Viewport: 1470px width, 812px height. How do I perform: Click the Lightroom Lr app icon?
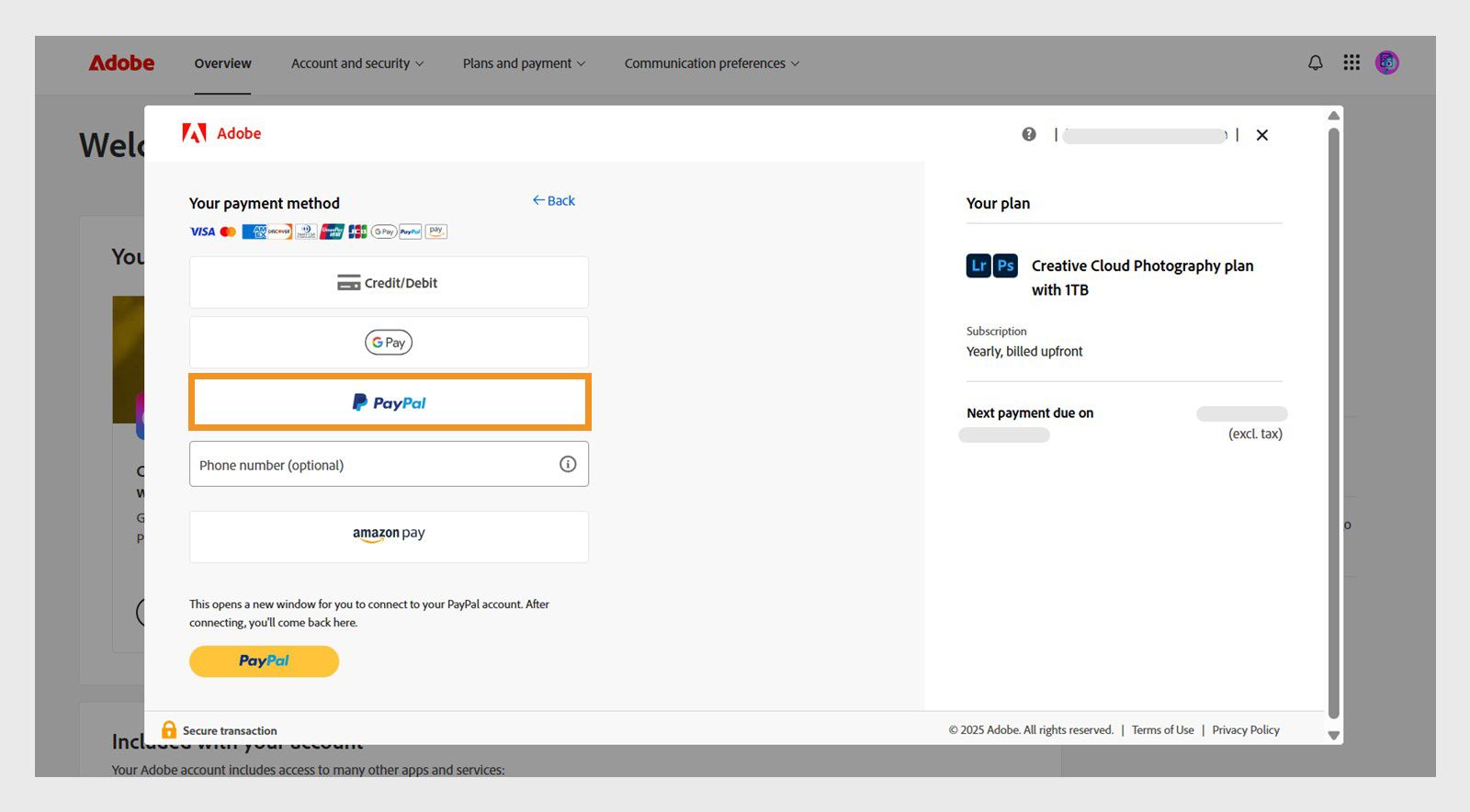coord(978,265)
